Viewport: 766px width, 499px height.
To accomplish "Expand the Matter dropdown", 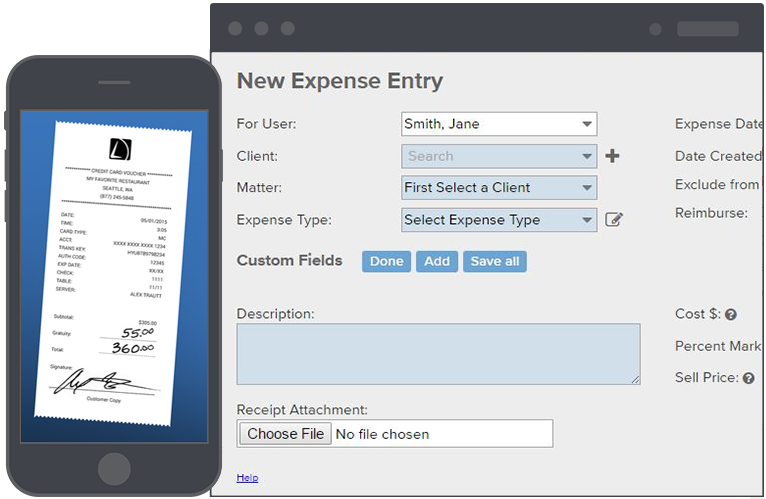I will click(x=499, y=188).
